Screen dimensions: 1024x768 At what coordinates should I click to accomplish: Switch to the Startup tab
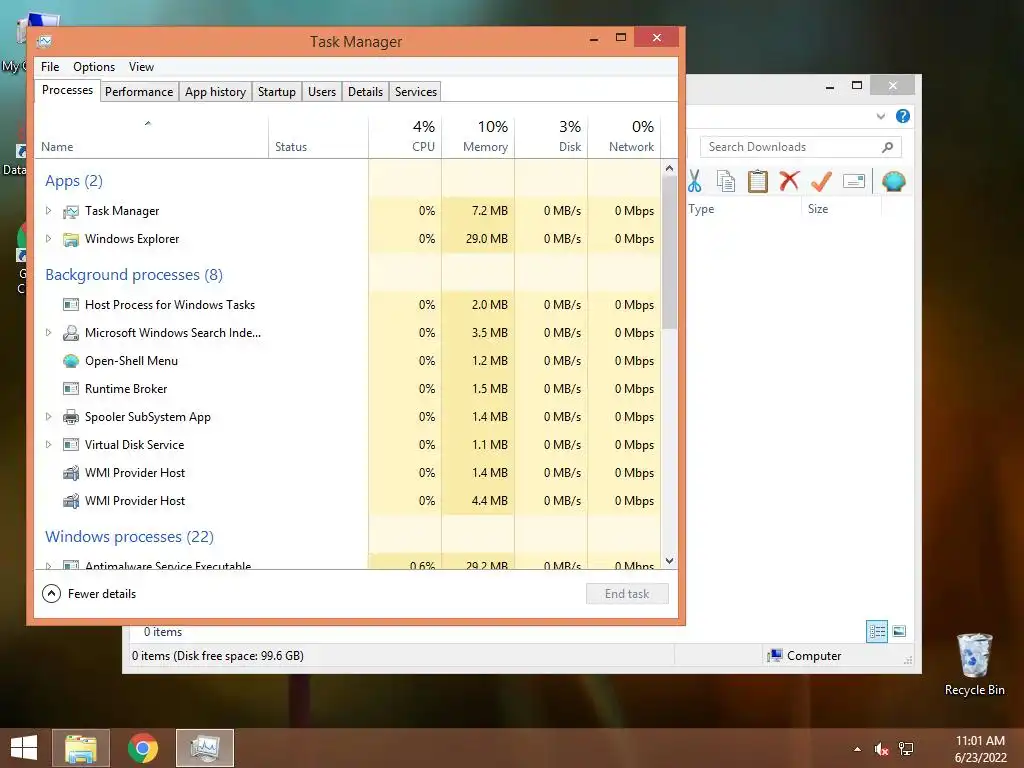[x=277, y=91]
